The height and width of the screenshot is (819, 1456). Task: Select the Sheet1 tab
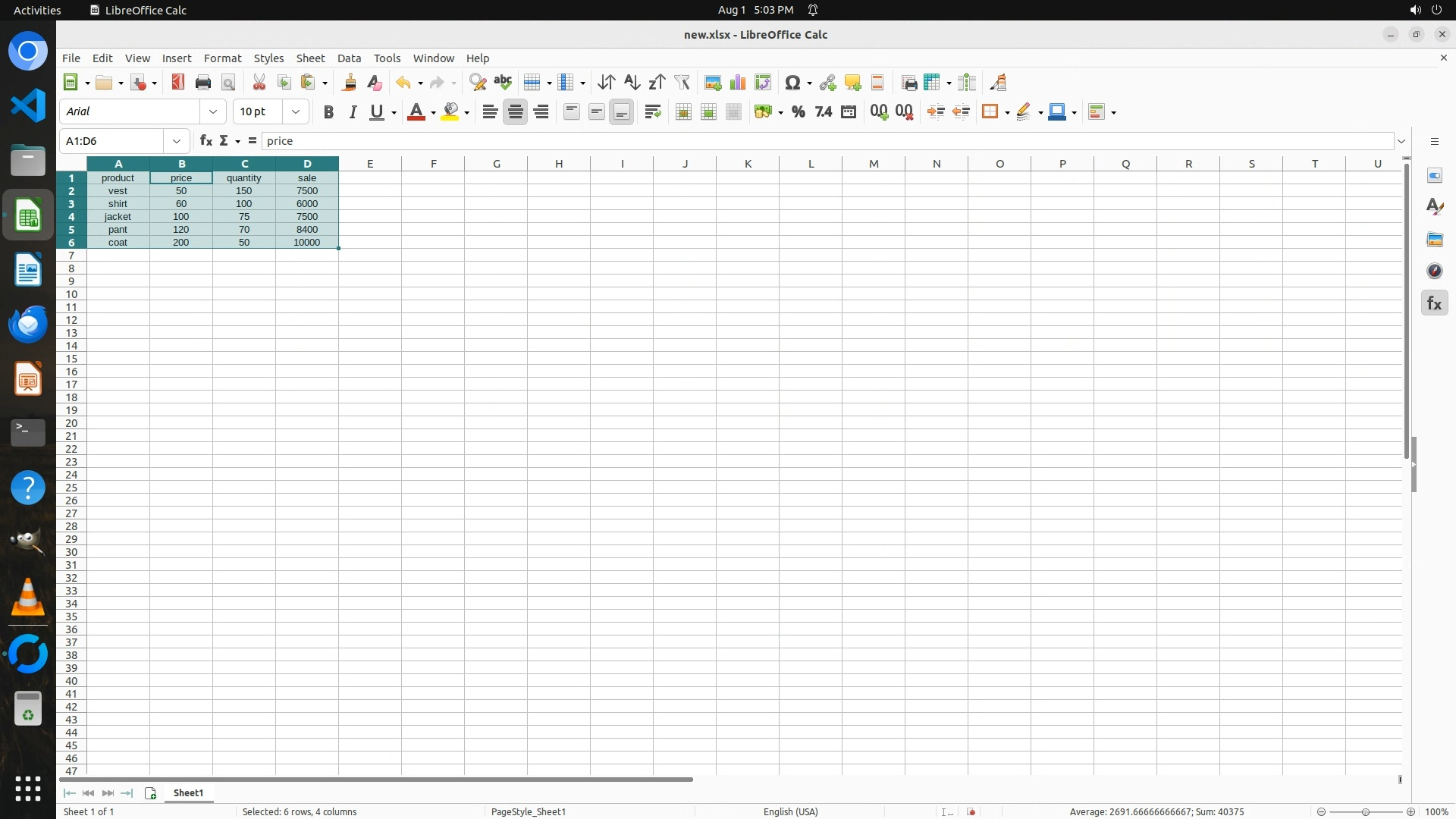click(188, 792)
